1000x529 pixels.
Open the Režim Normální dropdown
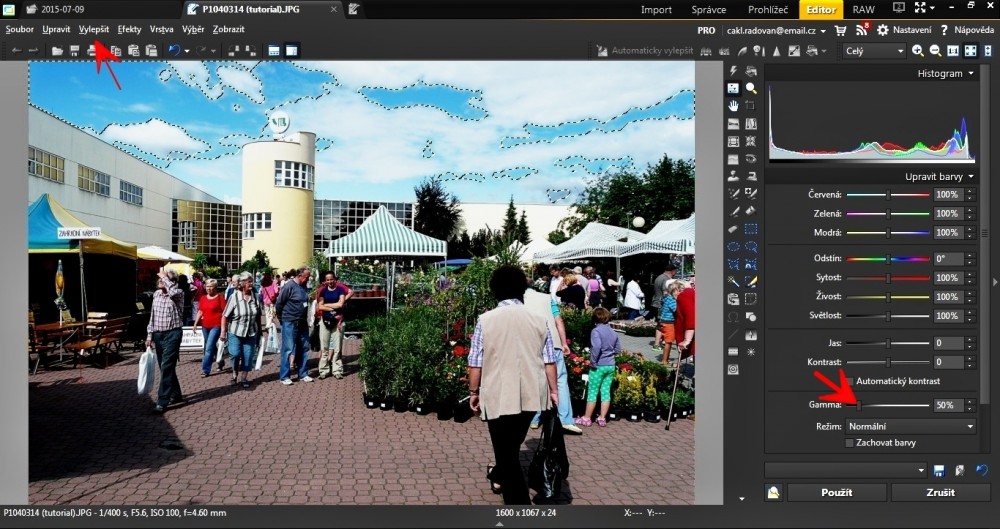coord(910,426)
